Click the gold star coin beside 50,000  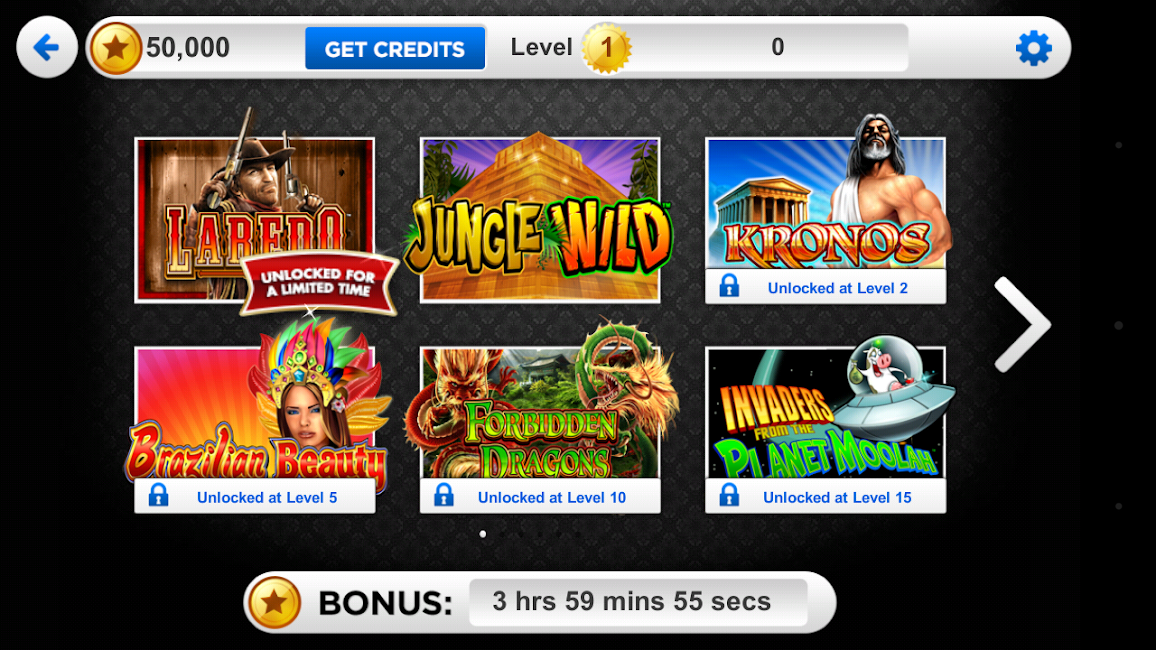(x=115, y=49)
